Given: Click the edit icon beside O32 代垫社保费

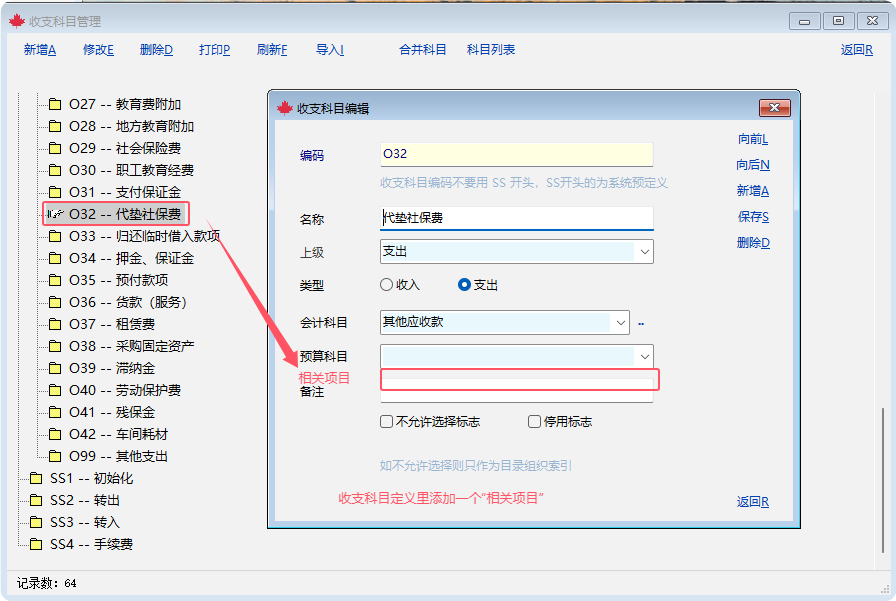Looking at the screenshot, I should coord(54,214).
